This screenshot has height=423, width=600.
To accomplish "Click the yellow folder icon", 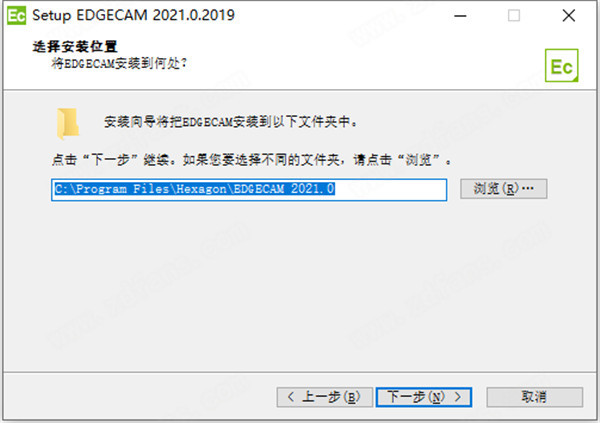I will [x=68, y=124].
